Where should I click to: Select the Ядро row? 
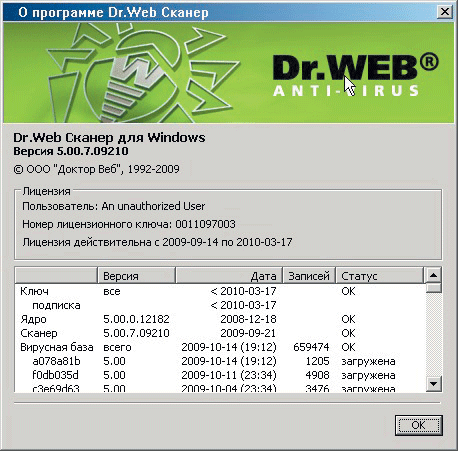(x=220, y=319)
